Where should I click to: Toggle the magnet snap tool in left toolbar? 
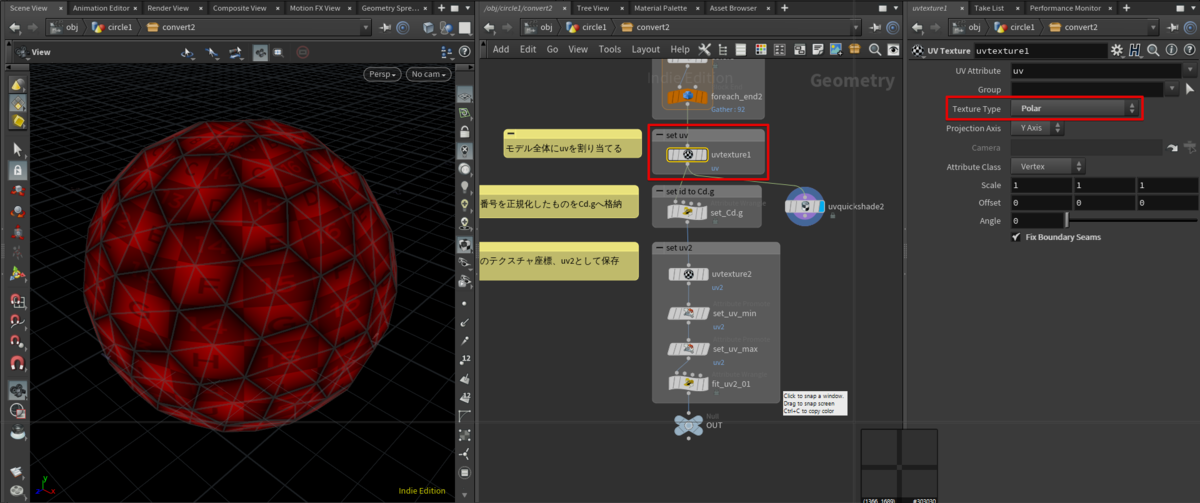click(x=17, y=365)
